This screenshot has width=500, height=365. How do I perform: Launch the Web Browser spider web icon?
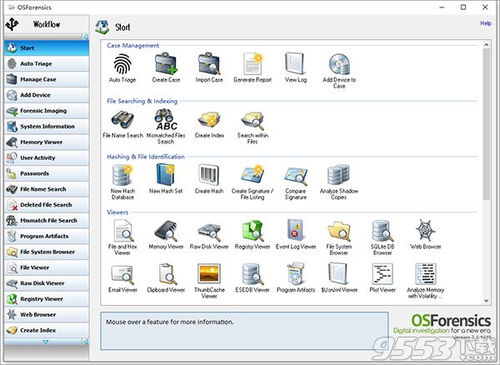tap(426, 231)
